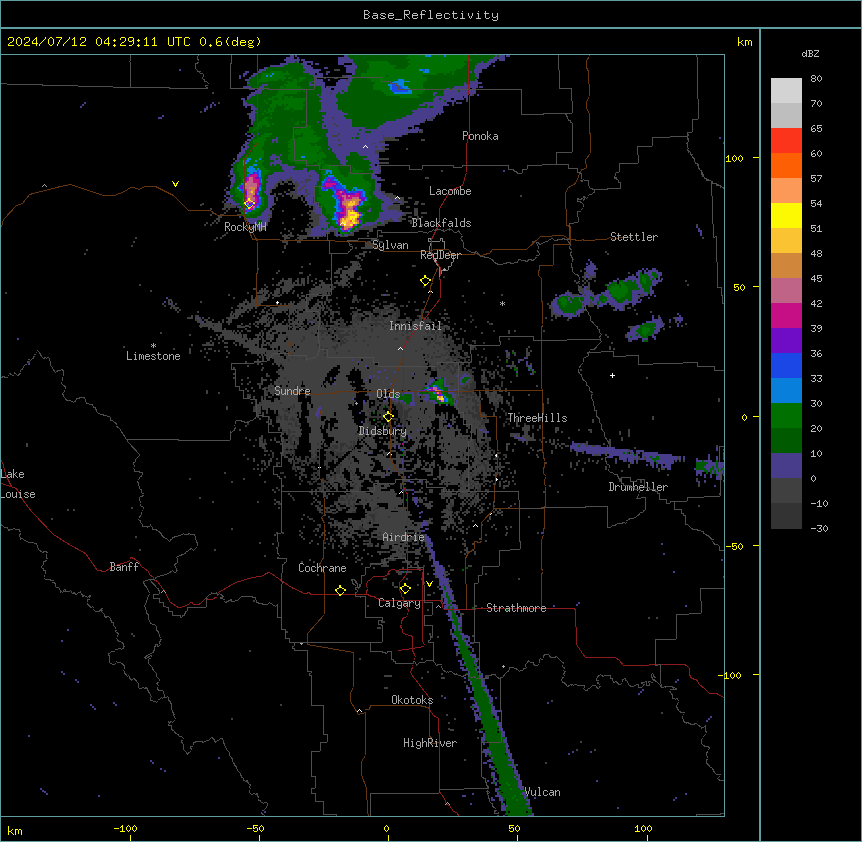Click the km unit label at bottom-left
The image size is (862, 842).
pos(15,830)
